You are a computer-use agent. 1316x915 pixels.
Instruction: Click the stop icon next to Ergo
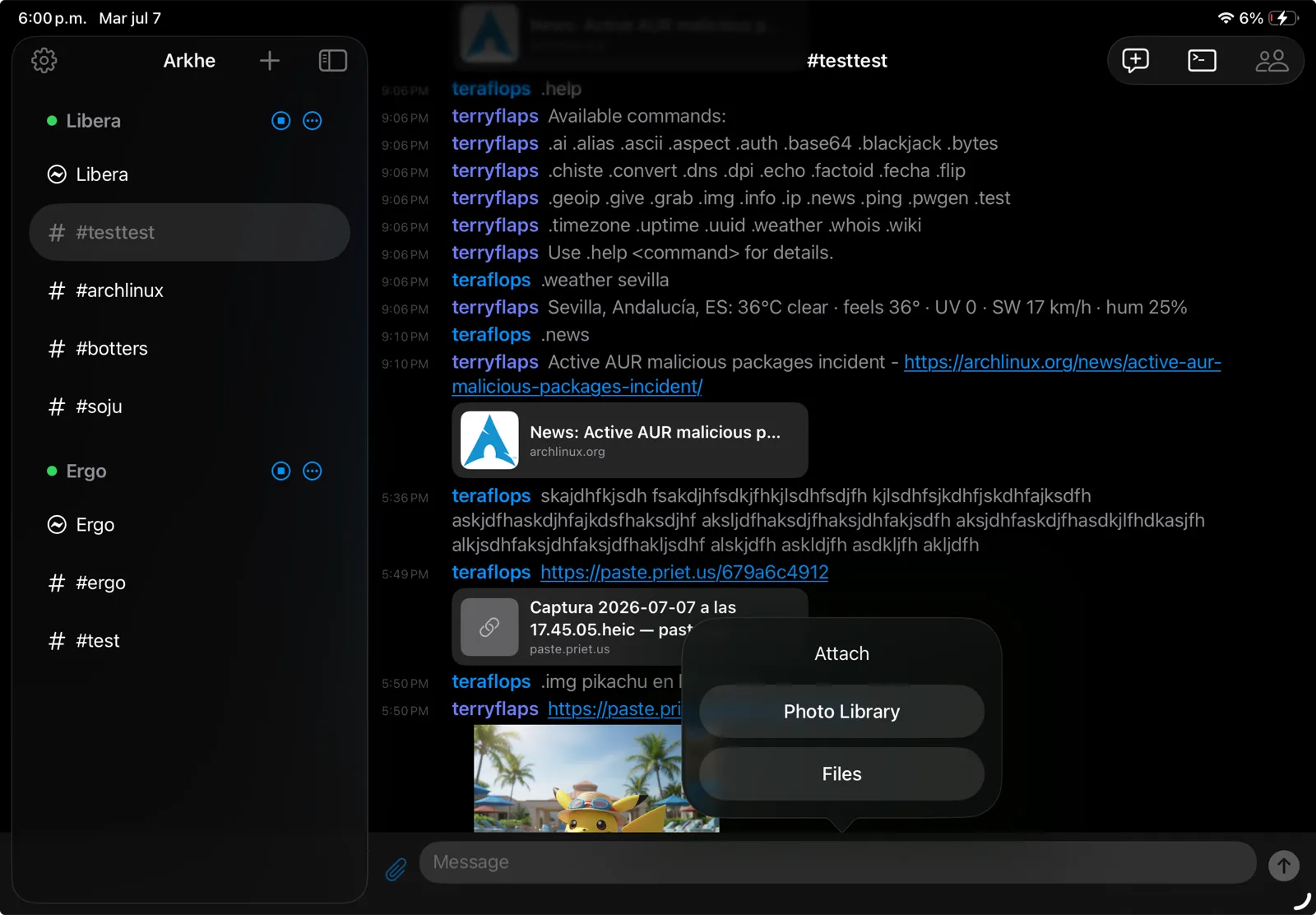click(x=281, y=471)
